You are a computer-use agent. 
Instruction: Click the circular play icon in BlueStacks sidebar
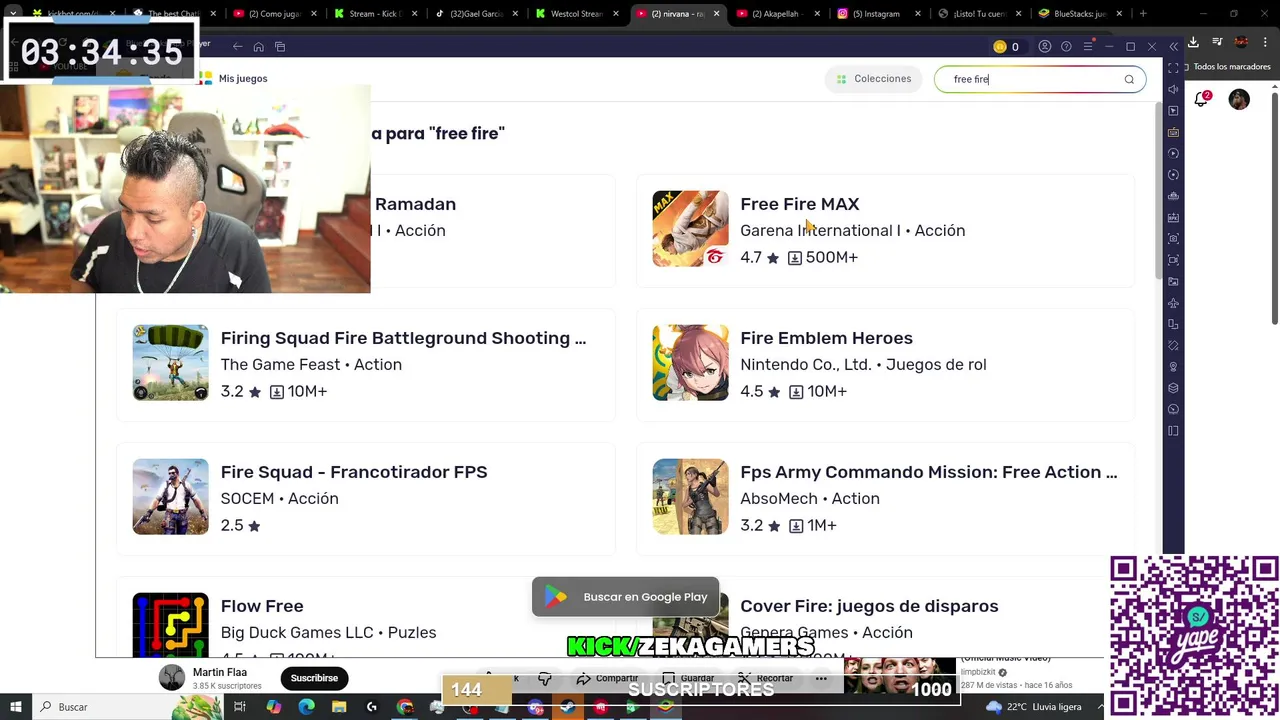pos(1174,153)
